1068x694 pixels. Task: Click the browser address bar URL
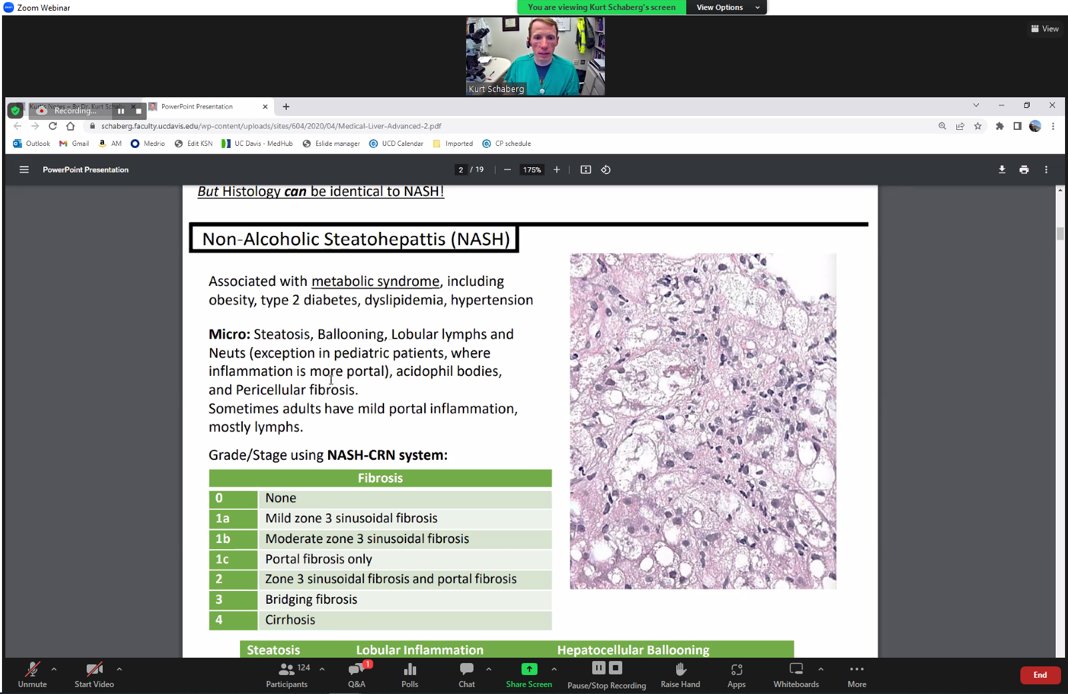[x=271, y=126]
